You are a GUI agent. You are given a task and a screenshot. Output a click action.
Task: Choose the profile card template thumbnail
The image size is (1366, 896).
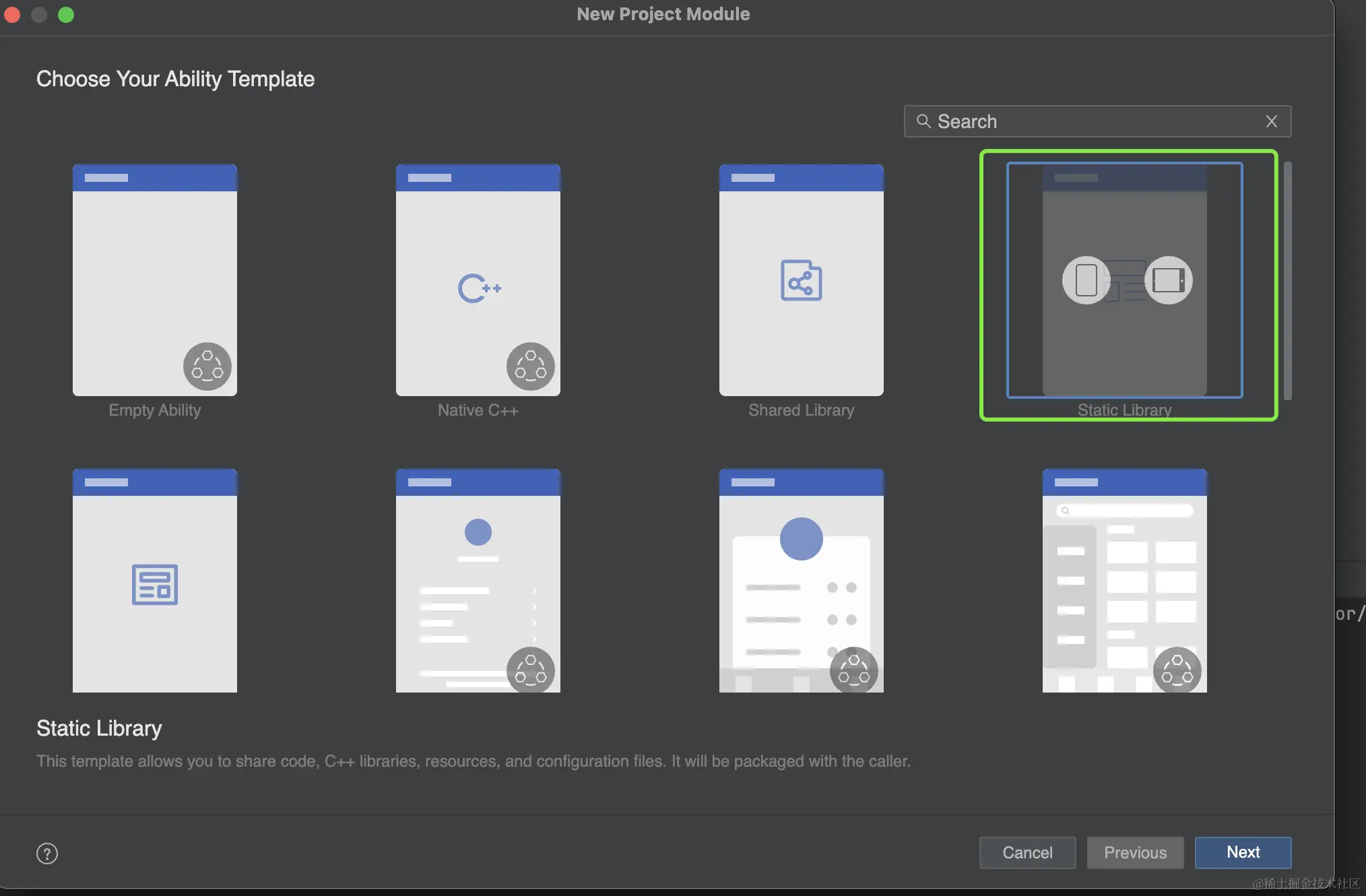coord(801,580)
